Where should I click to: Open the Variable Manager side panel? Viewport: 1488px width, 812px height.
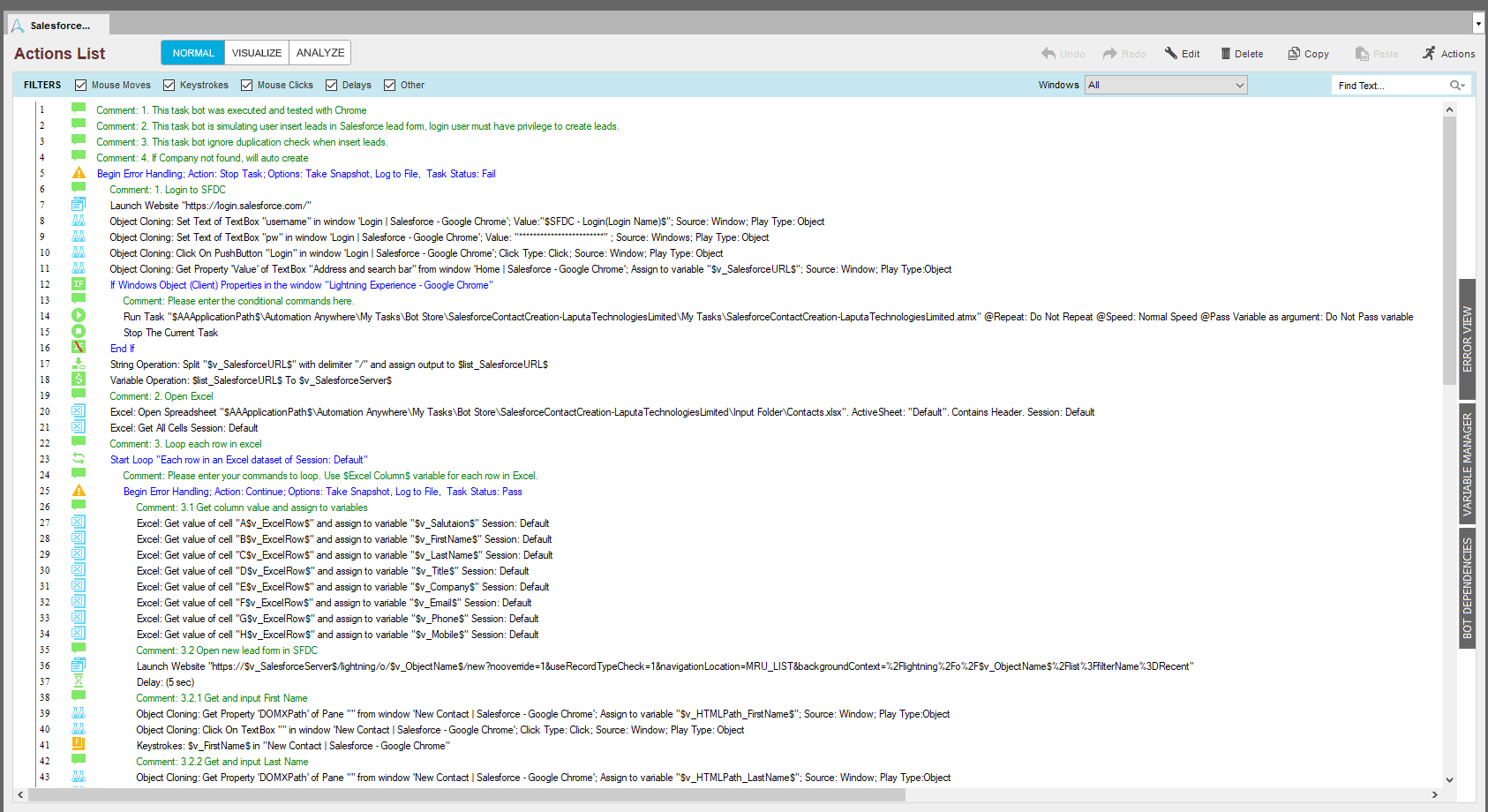(x=1467, y=464)
